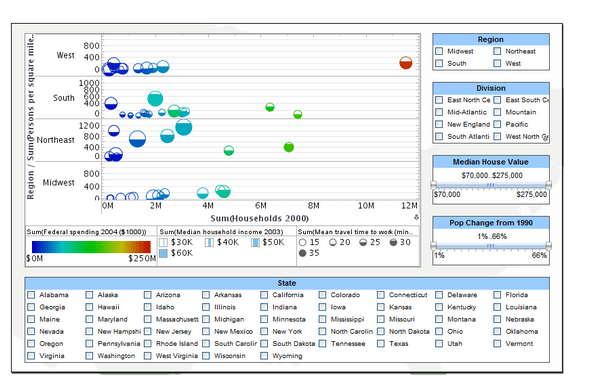This screenshot has width=593, height=377.
Task: Click the $60K income legend square
Action: (163, 253)
